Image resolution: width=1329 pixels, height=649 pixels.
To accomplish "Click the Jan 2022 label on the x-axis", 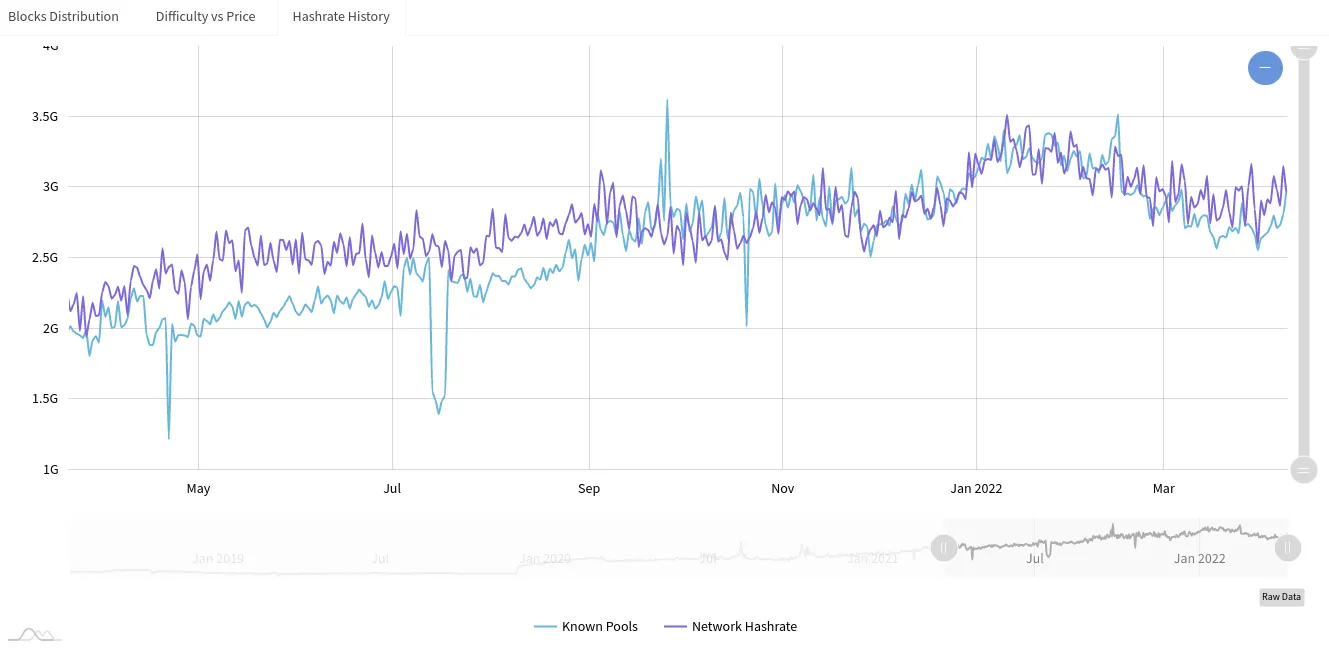I will tap(975, 488).
